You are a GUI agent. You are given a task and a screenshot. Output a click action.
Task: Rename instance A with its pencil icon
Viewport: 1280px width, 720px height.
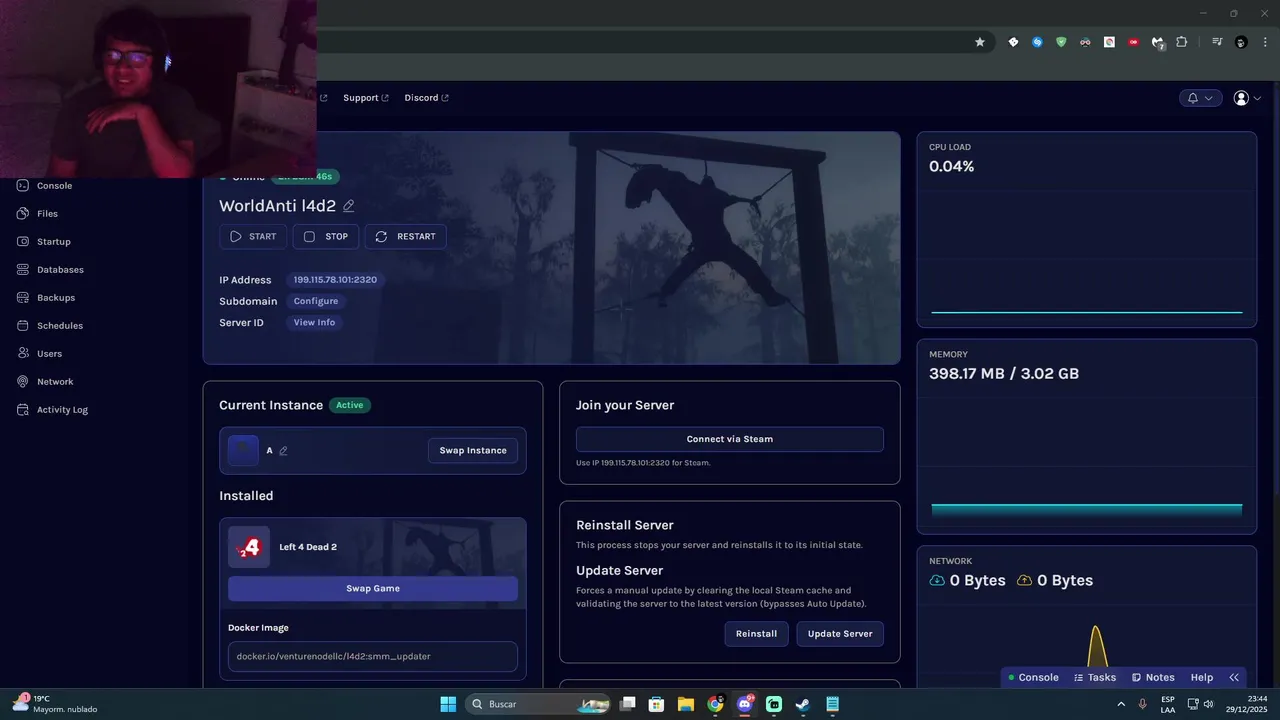coord(283,451)
